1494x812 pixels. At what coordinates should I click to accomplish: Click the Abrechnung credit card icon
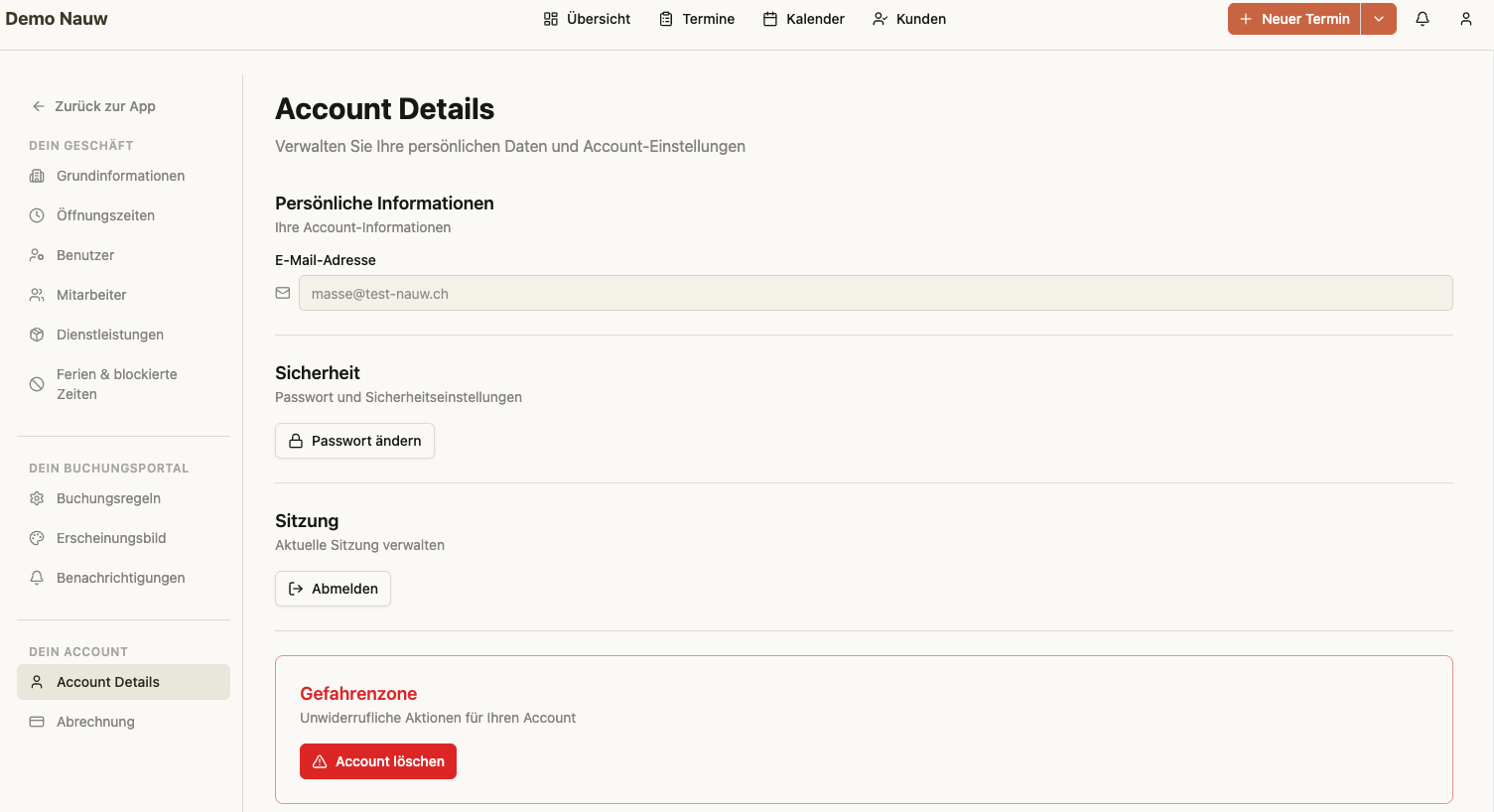click(37, 722)
